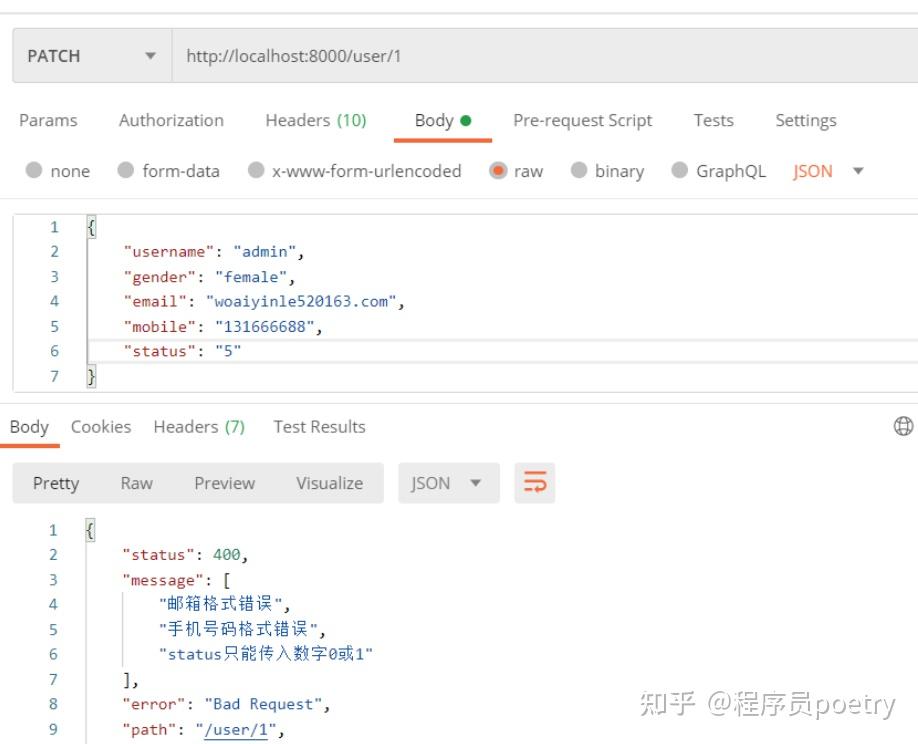Open the Authorization tab

coord(171,121)
